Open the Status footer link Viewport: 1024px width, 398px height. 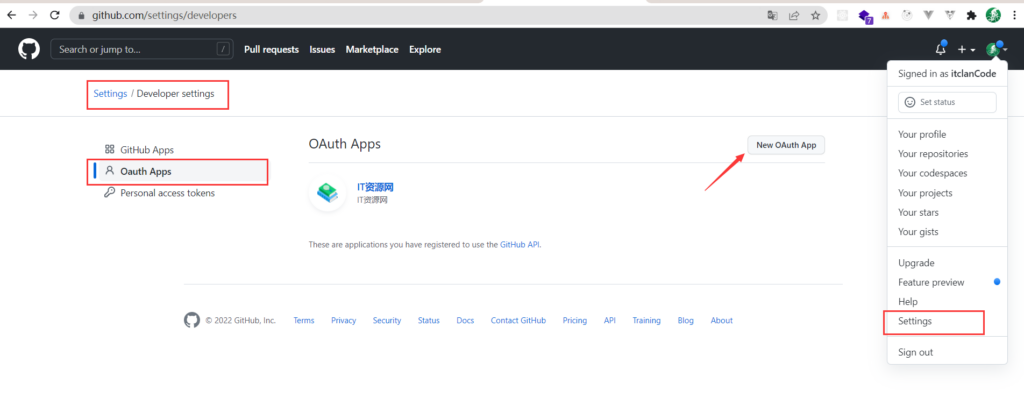click(428, 320)
